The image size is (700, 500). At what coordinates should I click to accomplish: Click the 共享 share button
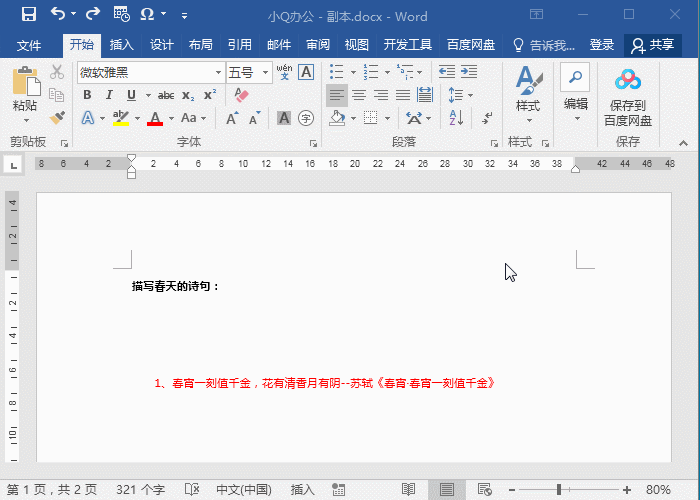click(652, 45)
